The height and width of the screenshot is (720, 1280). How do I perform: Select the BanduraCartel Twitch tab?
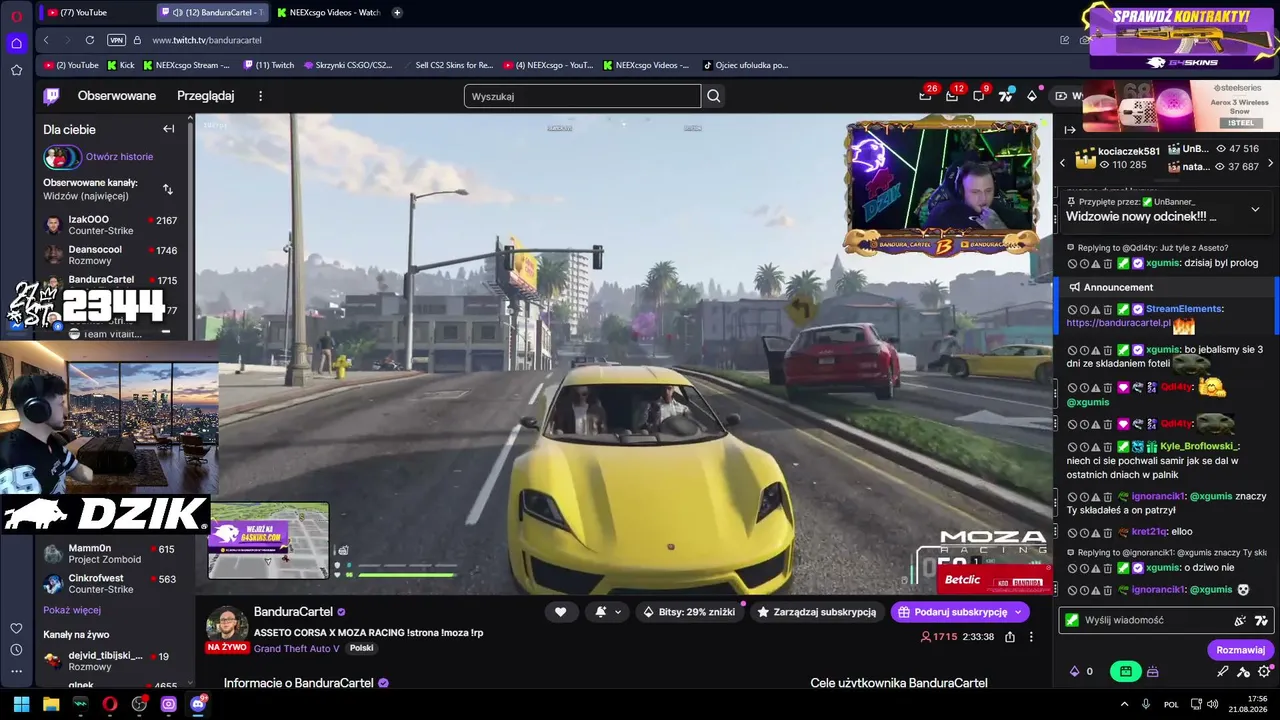click(x=212, y=13)
